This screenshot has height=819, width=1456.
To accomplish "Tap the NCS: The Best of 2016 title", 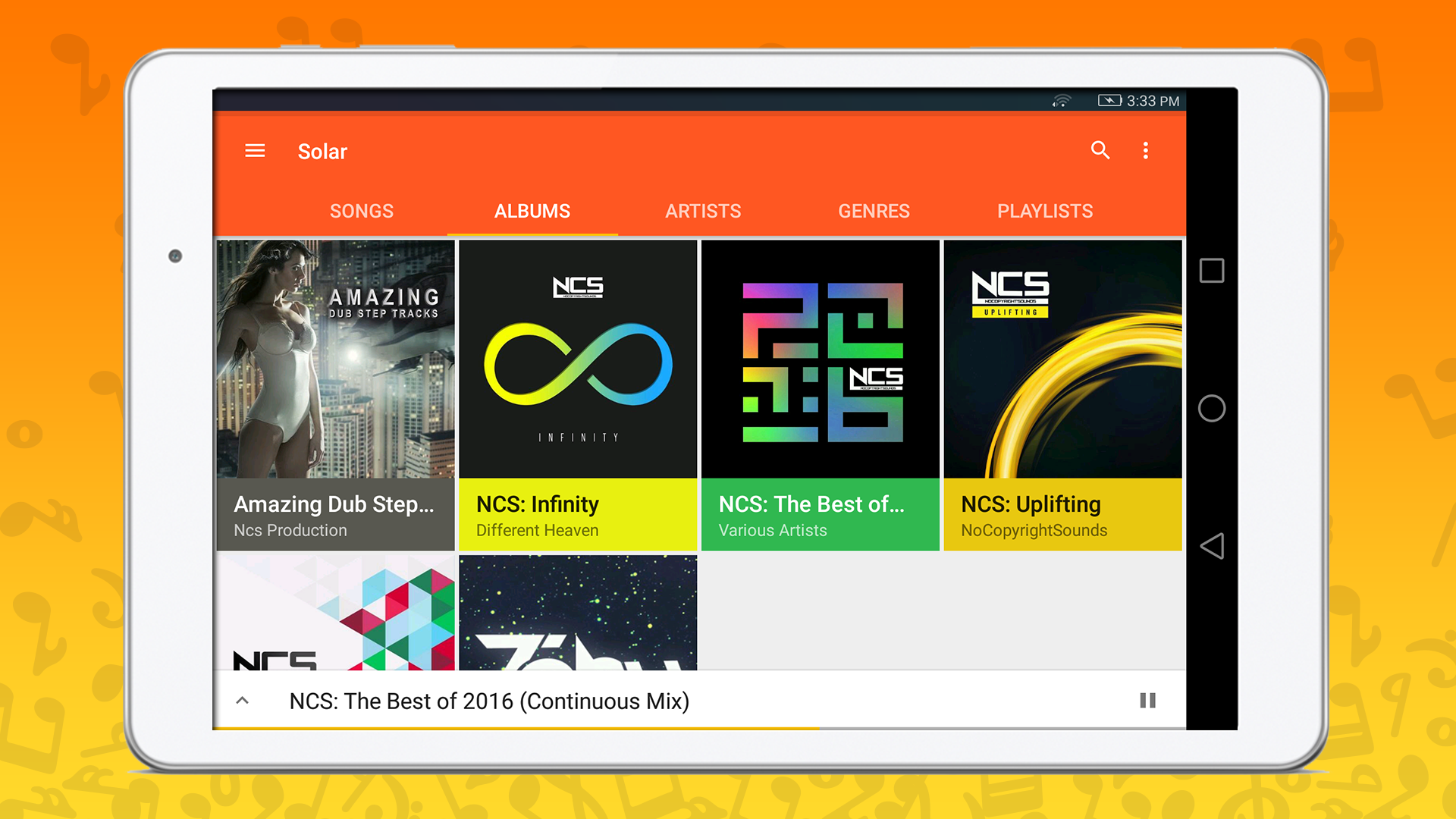I will 488,701.
